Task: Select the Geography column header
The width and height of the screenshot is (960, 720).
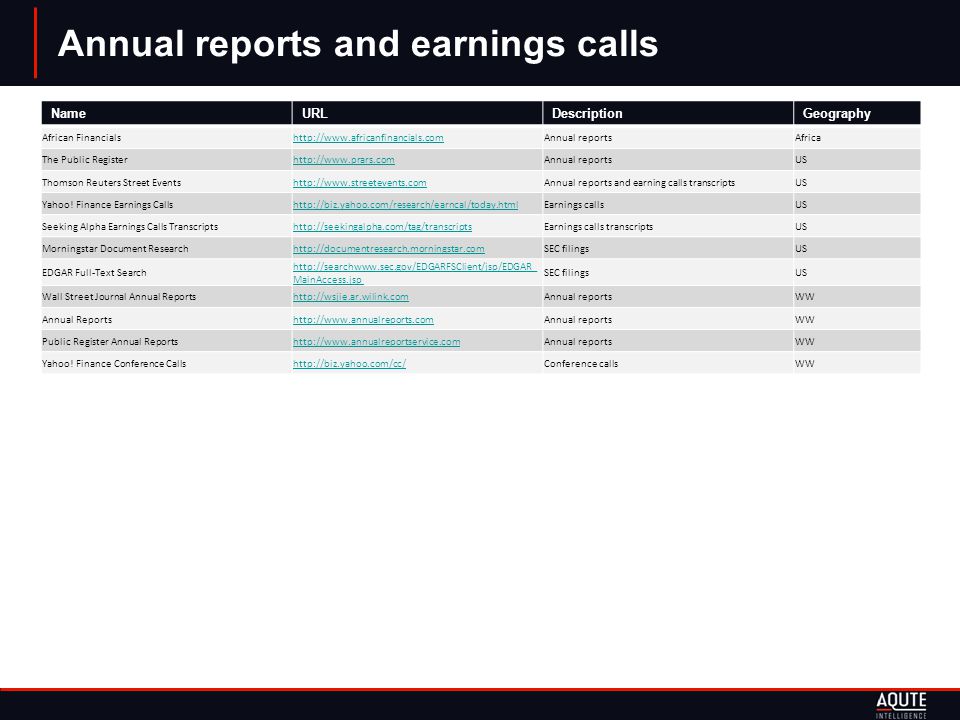Action: [857, 113]
